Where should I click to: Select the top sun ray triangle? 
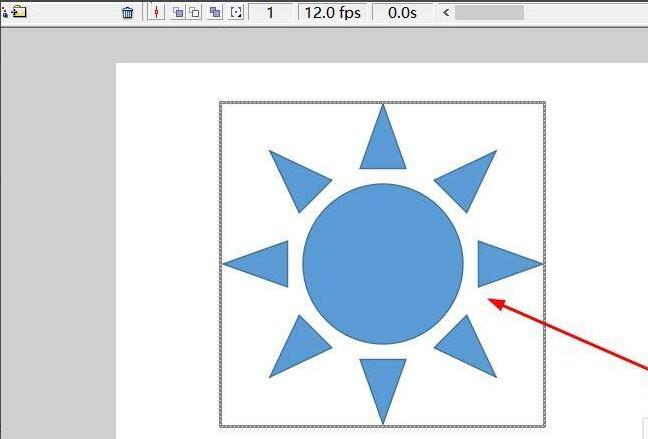[383, 145]
